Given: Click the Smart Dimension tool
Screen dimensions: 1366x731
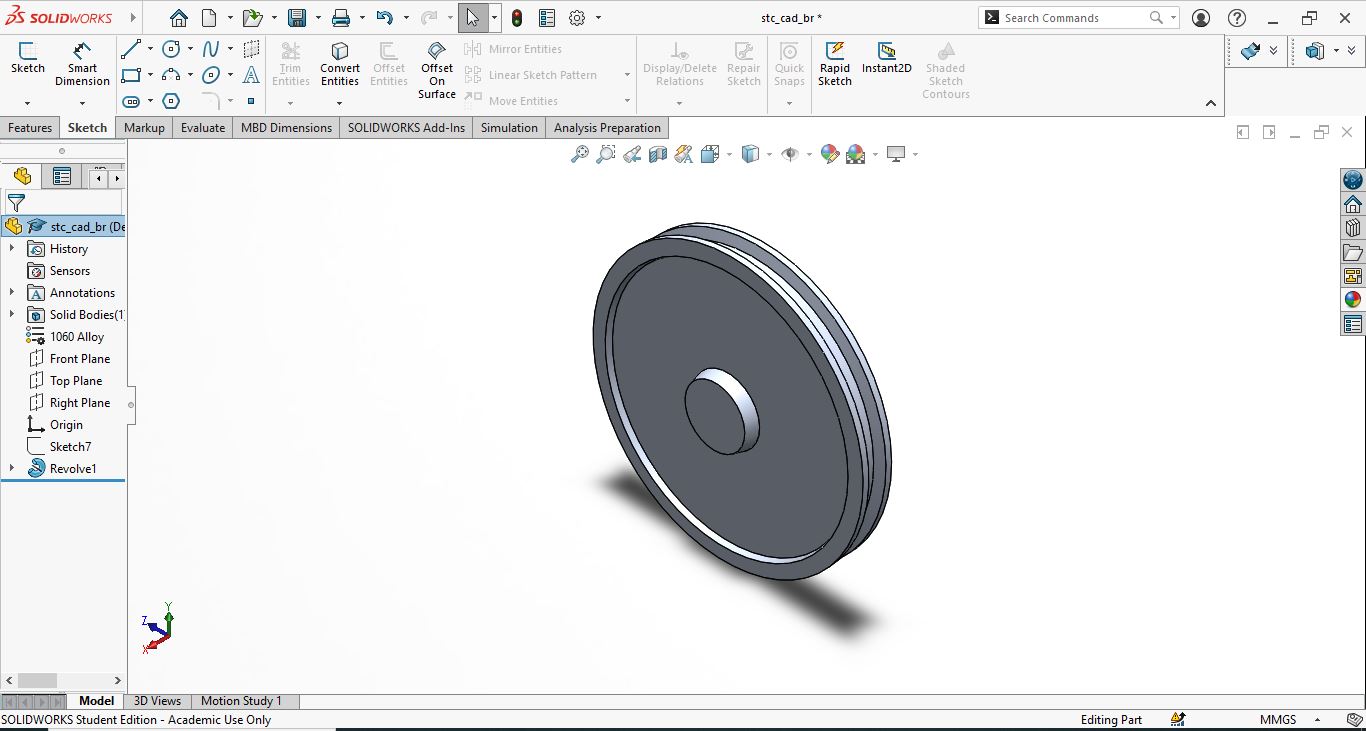Looking at the screenshot, I should point(82,65).
